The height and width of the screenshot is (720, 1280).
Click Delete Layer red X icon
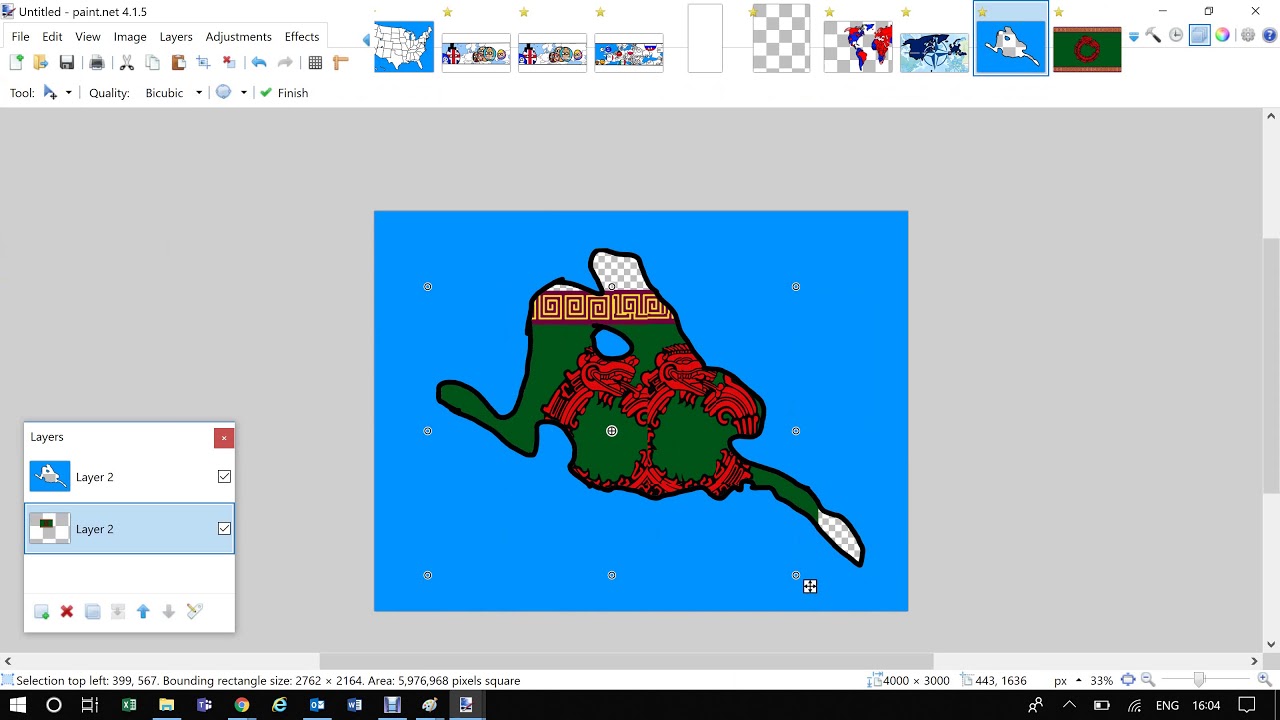click(x=67, y=611)
